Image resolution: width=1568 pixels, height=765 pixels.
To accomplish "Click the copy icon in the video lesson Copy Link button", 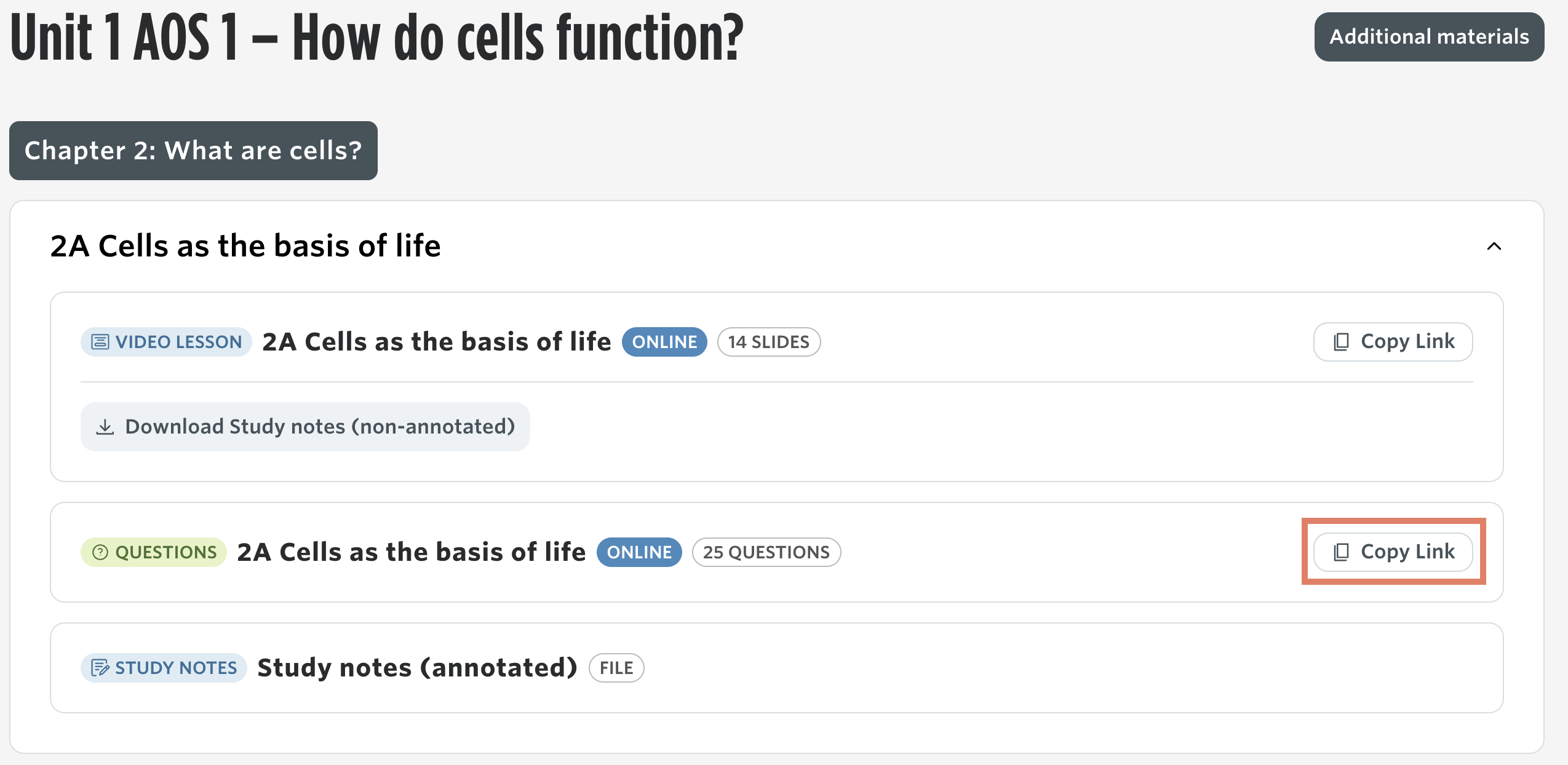I will coord(1341,342).
